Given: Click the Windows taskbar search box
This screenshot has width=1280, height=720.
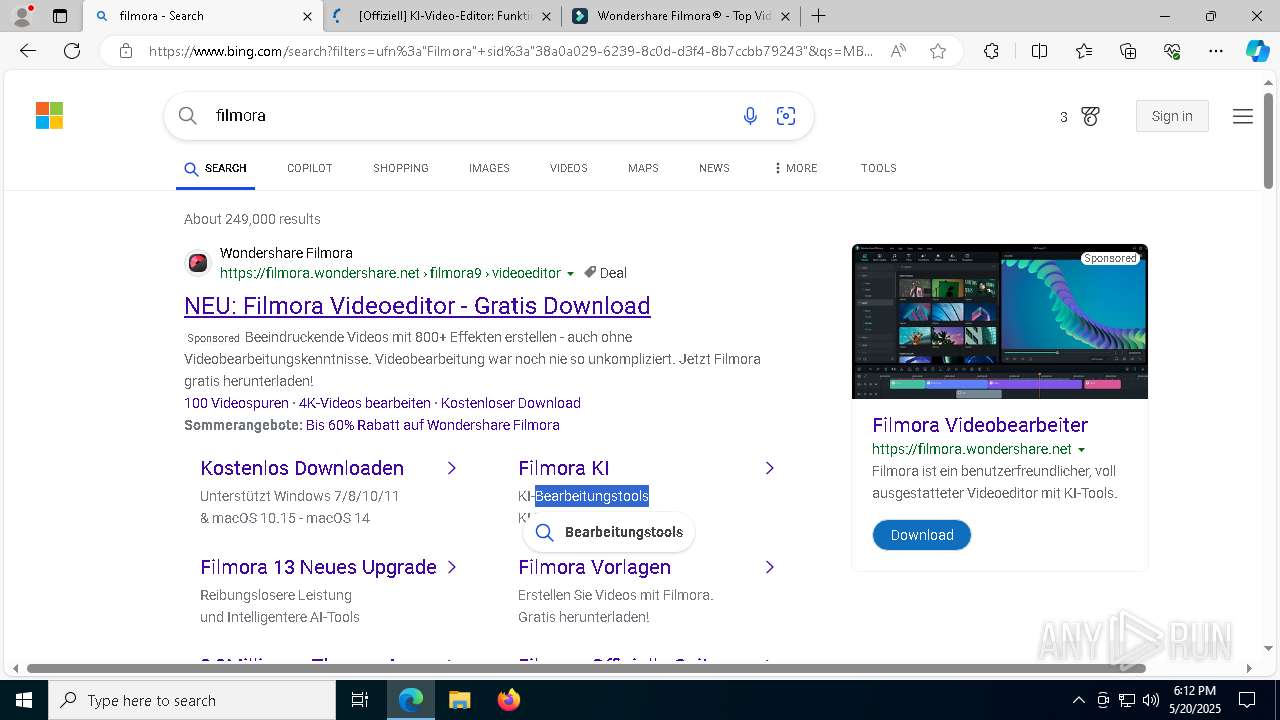Looking at the screenshot, I should pos(192,700).
